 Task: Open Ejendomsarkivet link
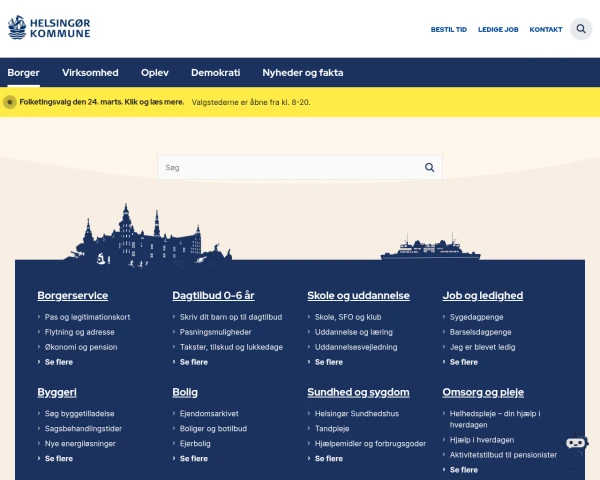point(209,413)
